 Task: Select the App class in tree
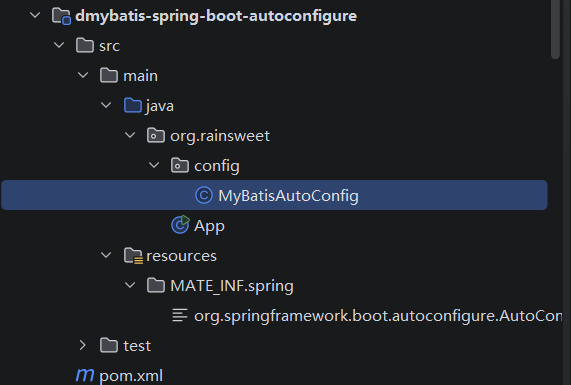[209, 226]
